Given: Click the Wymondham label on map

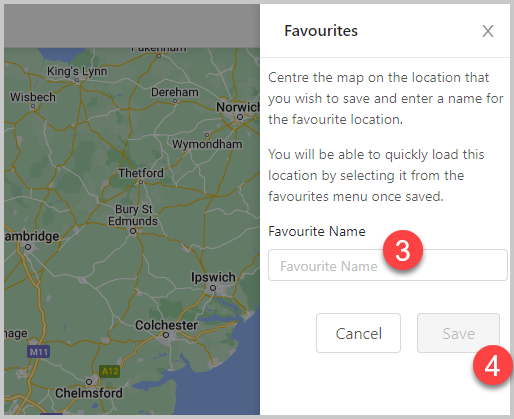Looking at the screenshot, I should coord(207,144).
